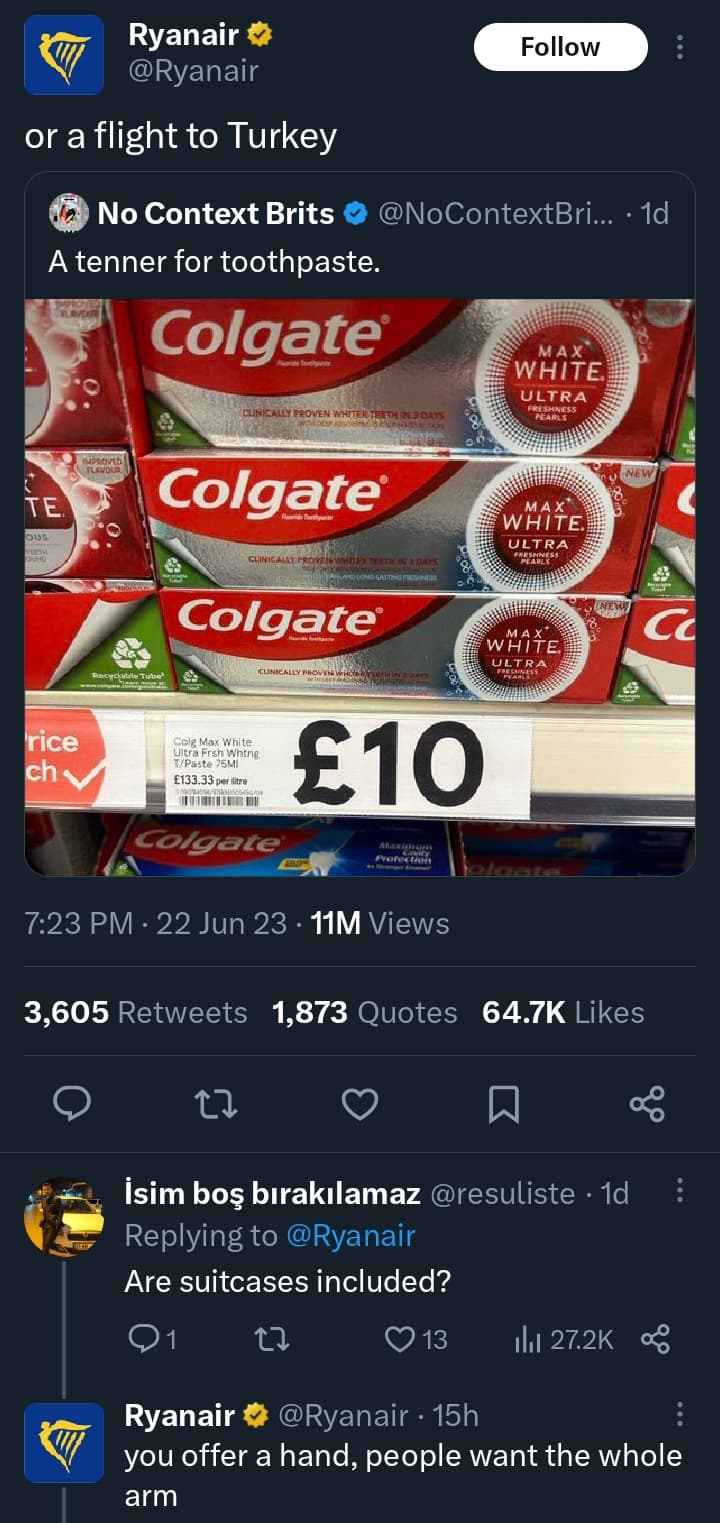Bookmark the main Ryanair tweet
The height and width of the screenshot is (1523, 720).
click(x=503, y=1104)
